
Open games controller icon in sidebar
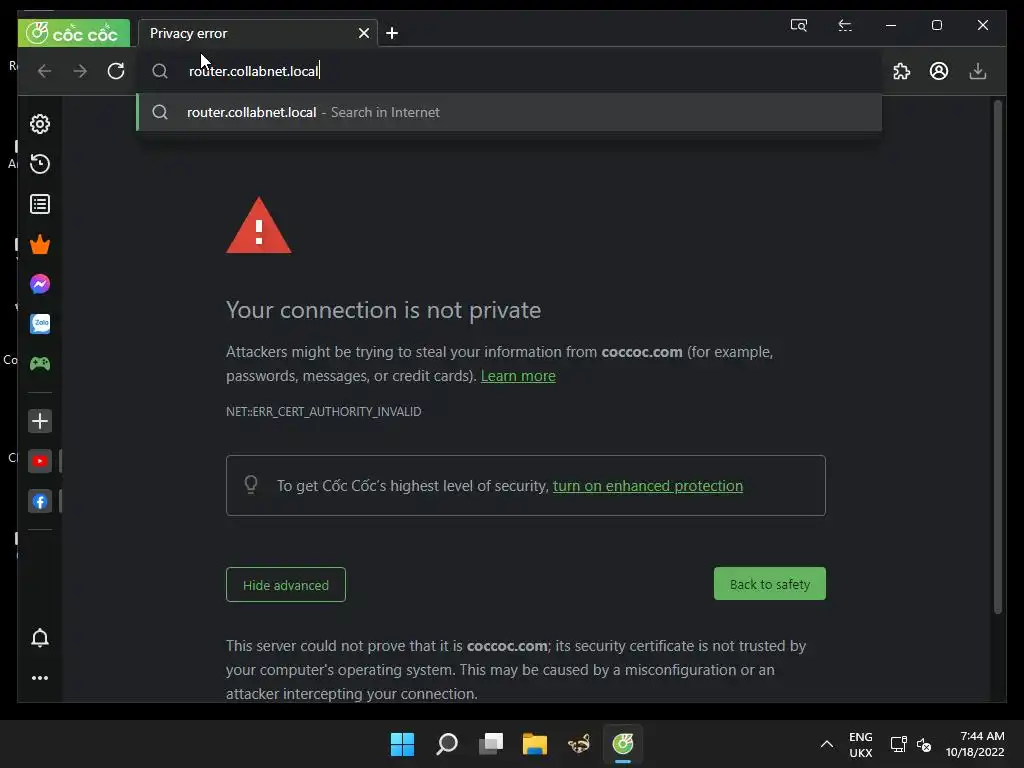(40, 364)
